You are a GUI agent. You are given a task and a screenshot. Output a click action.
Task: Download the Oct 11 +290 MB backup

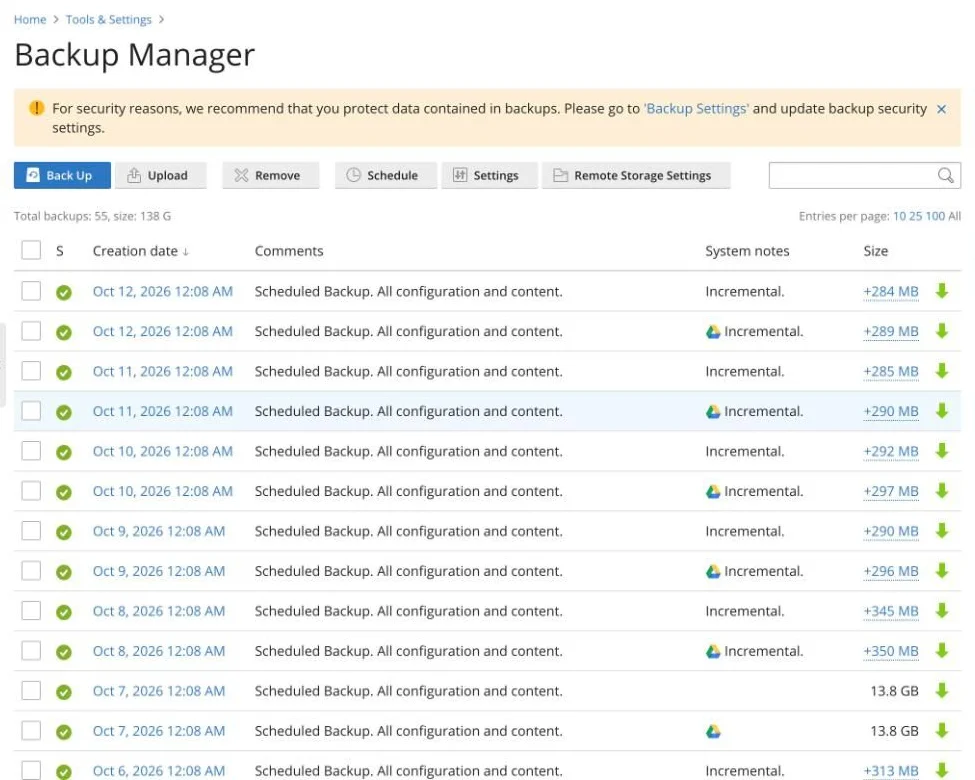click(x=942, y=411)
